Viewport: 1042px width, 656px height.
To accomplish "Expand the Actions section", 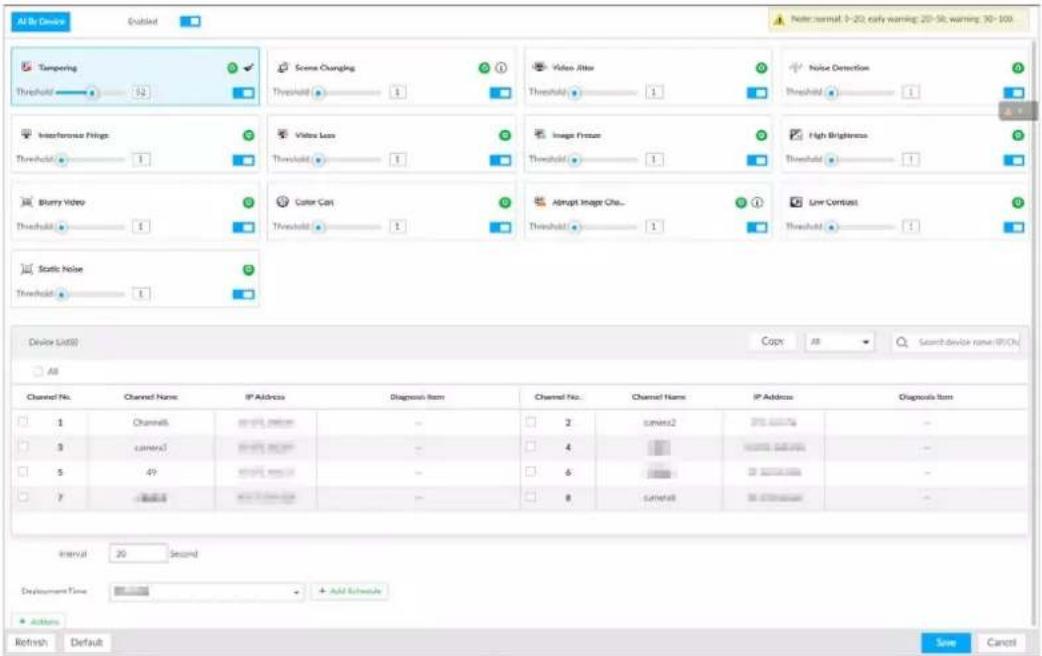I will tap(39, 622).
